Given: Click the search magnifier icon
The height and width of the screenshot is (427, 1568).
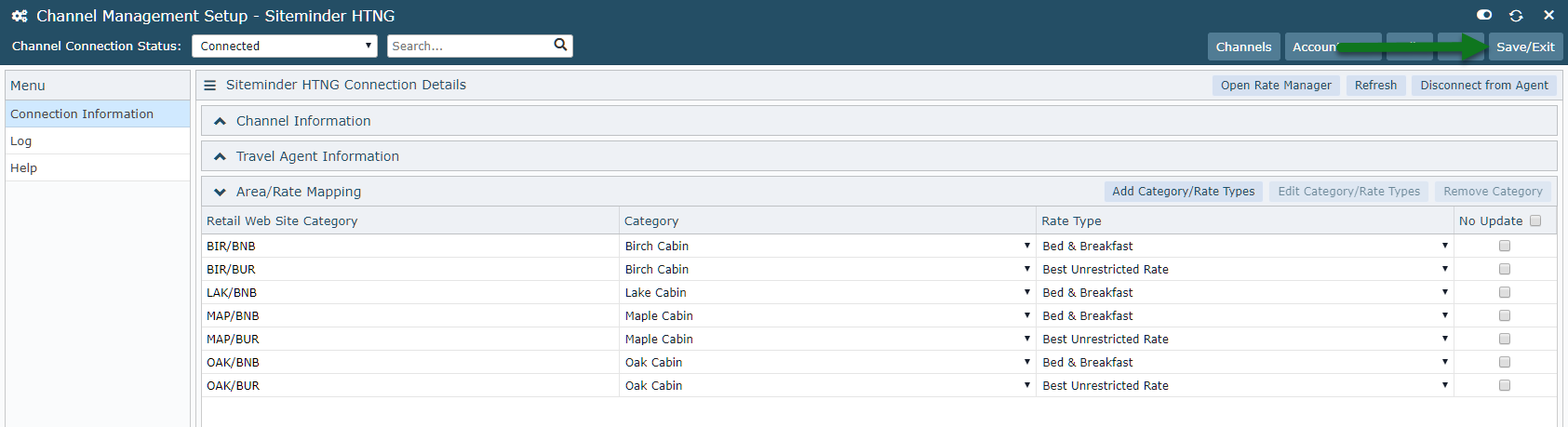Looking at the screenshot, I should (560, 45).
